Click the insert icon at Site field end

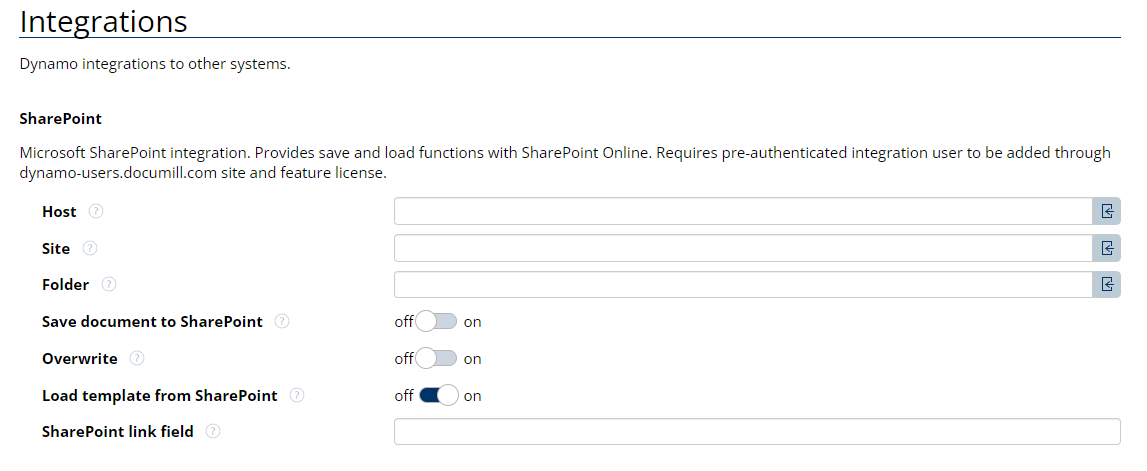pyautogui.click(x=1107, y=248)
